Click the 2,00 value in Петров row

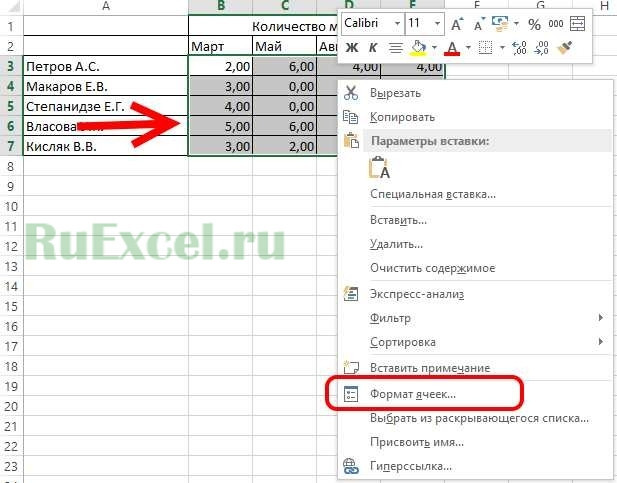pyautogui.click(x=220, y=66)
